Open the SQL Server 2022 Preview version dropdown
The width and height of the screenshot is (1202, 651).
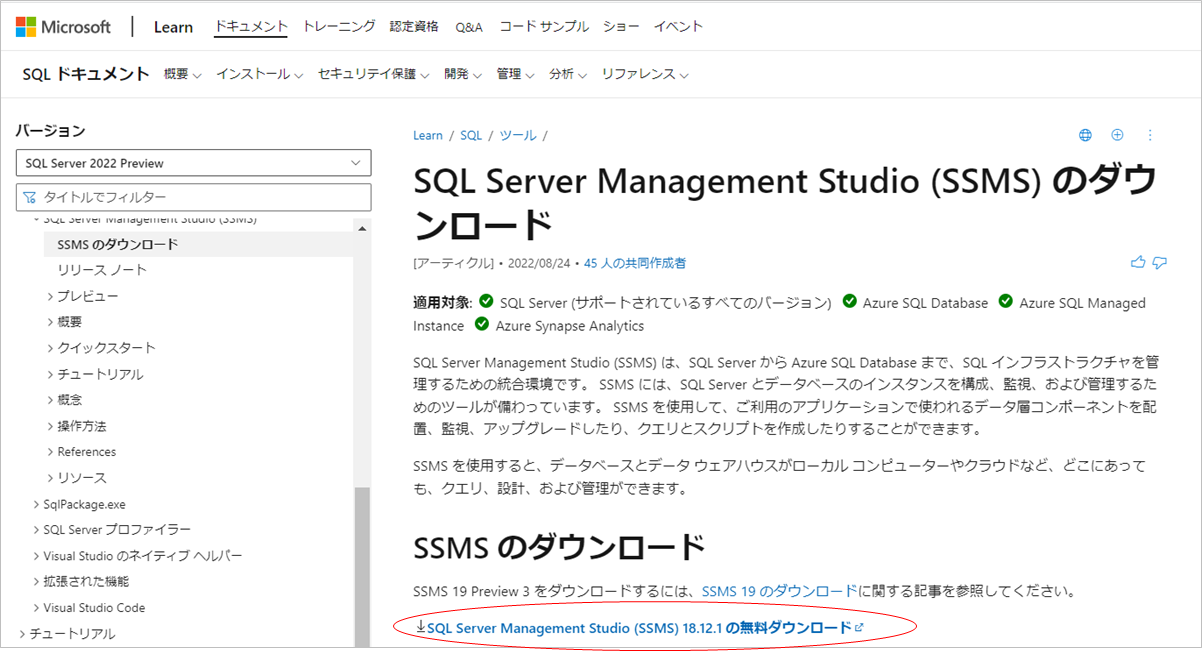[193, 162]
